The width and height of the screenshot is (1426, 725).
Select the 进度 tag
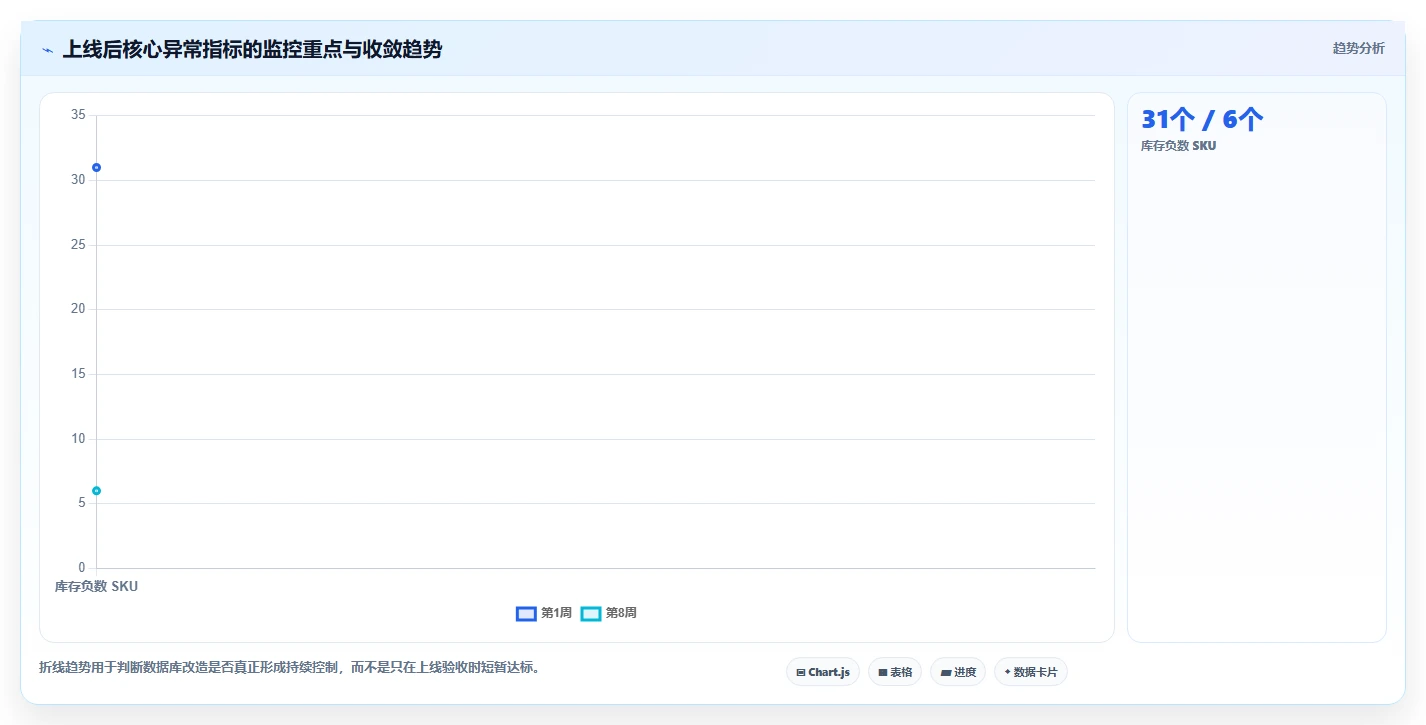pos(958,672)
